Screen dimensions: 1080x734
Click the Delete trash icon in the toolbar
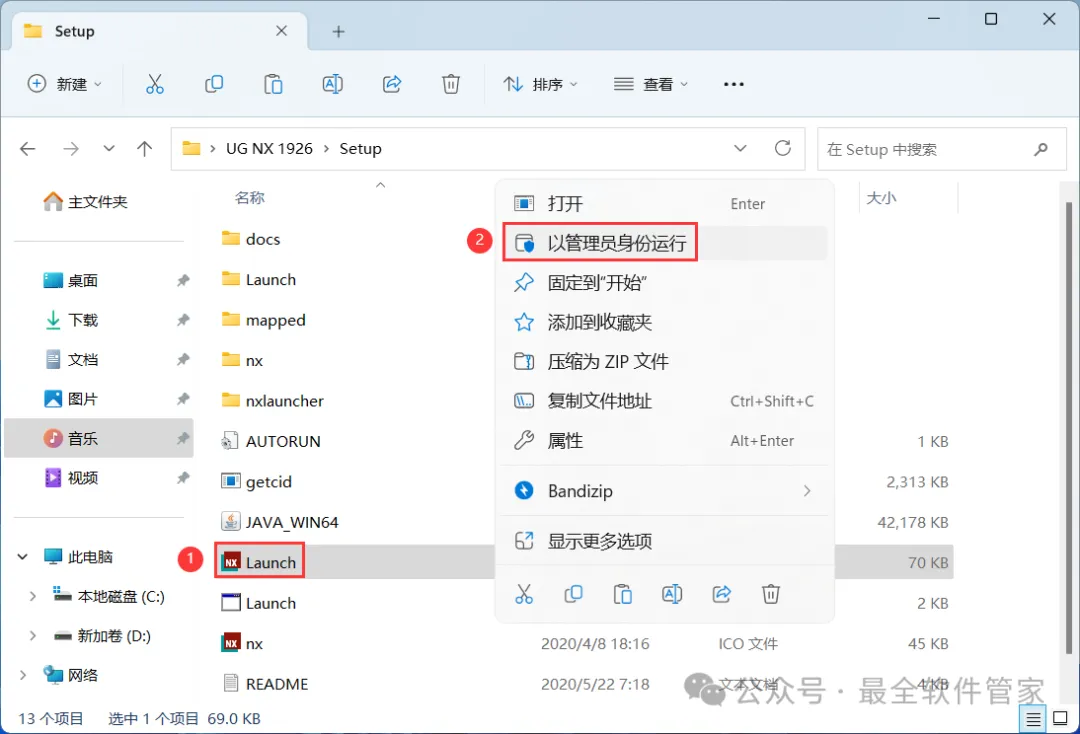point(450,84)
